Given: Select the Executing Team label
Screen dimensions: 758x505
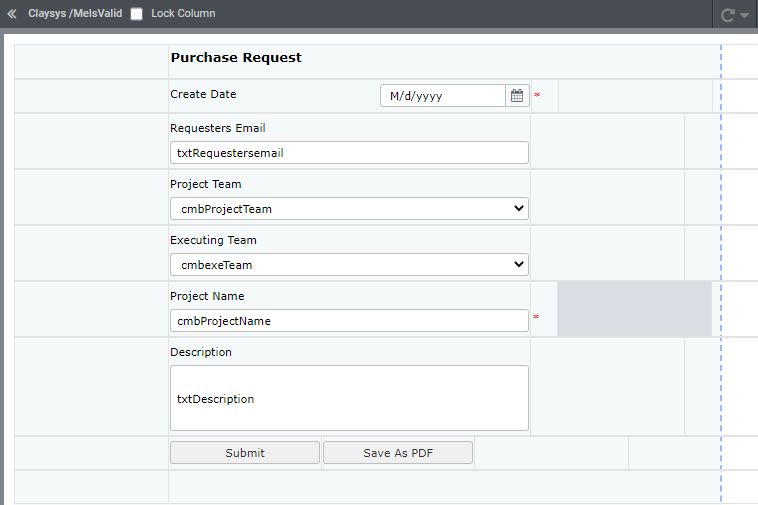Looking at the screenshot, I should coord(213,240).
